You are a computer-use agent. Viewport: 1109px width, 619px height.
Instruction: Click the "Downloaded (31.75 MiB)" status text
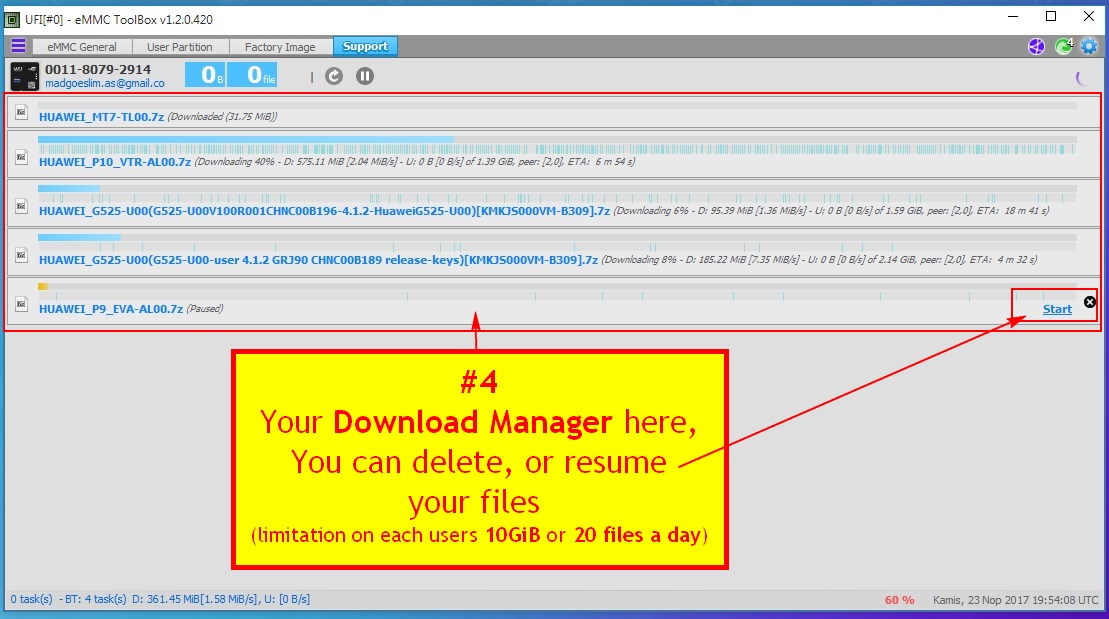point(222,117)
